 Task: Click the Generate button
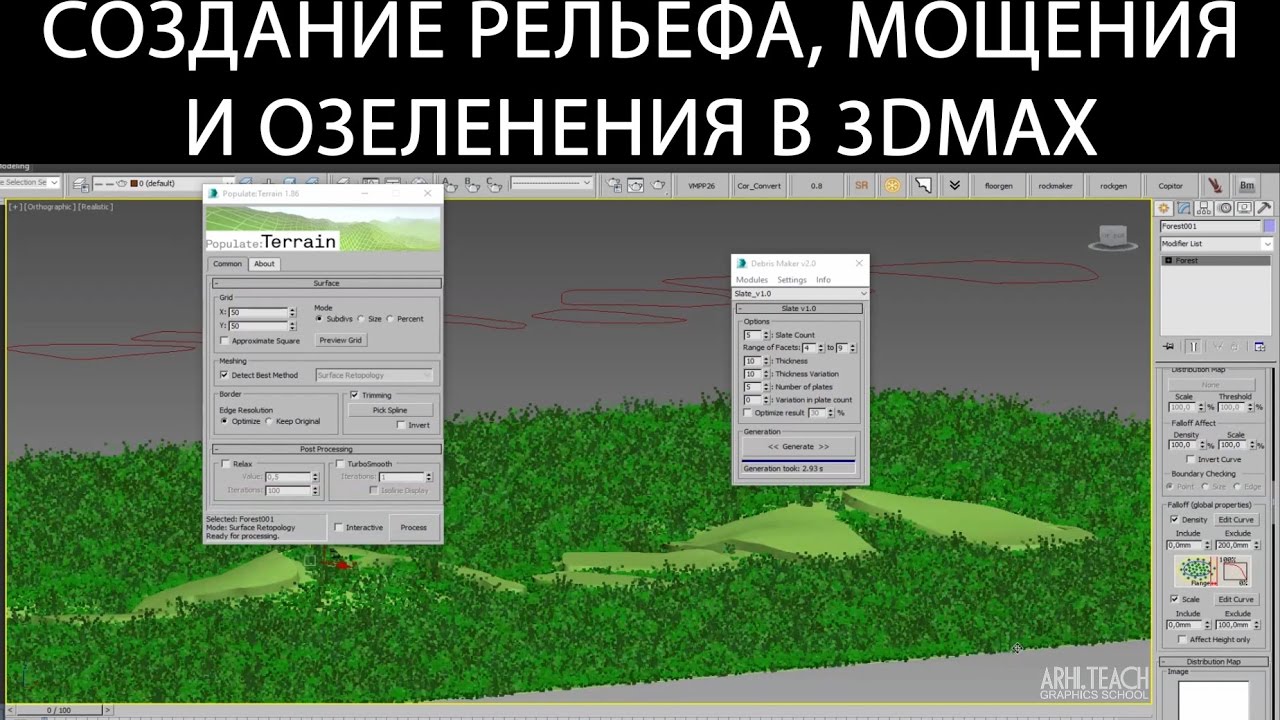click(x=798, y=446)
